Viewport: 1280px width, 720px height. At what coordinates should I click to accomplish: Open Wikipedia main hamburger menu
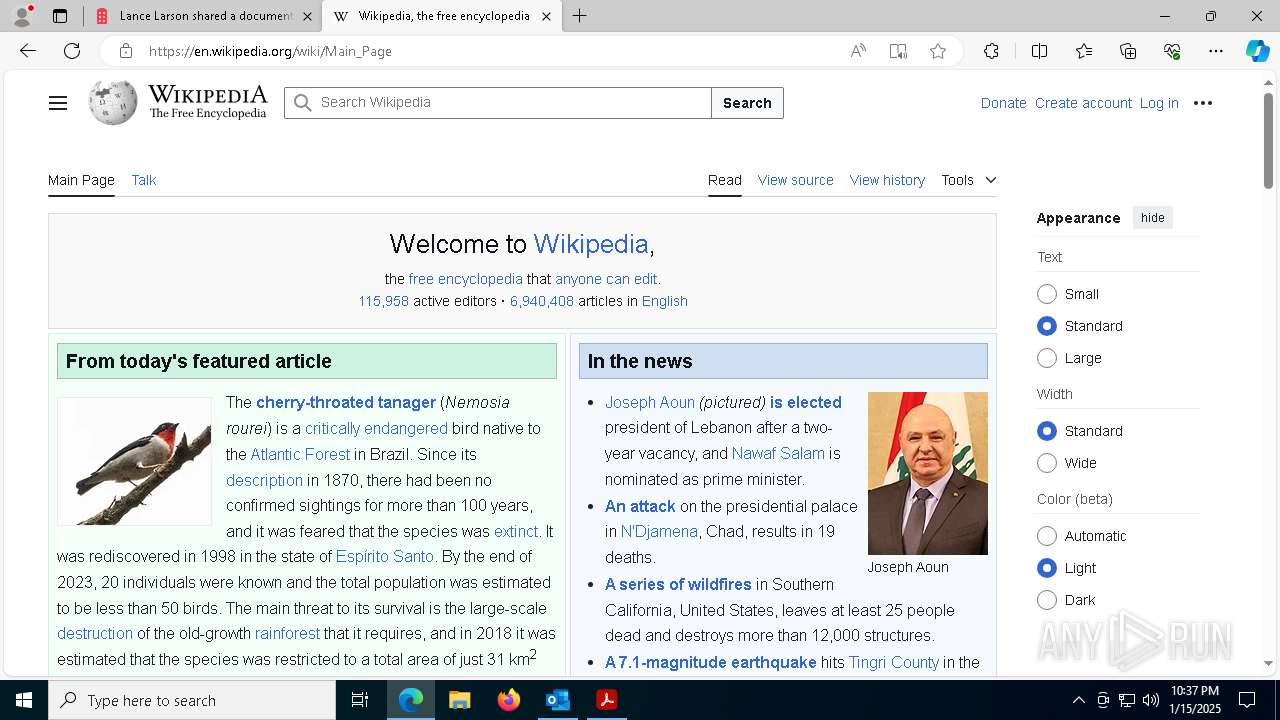pos(58,103)
